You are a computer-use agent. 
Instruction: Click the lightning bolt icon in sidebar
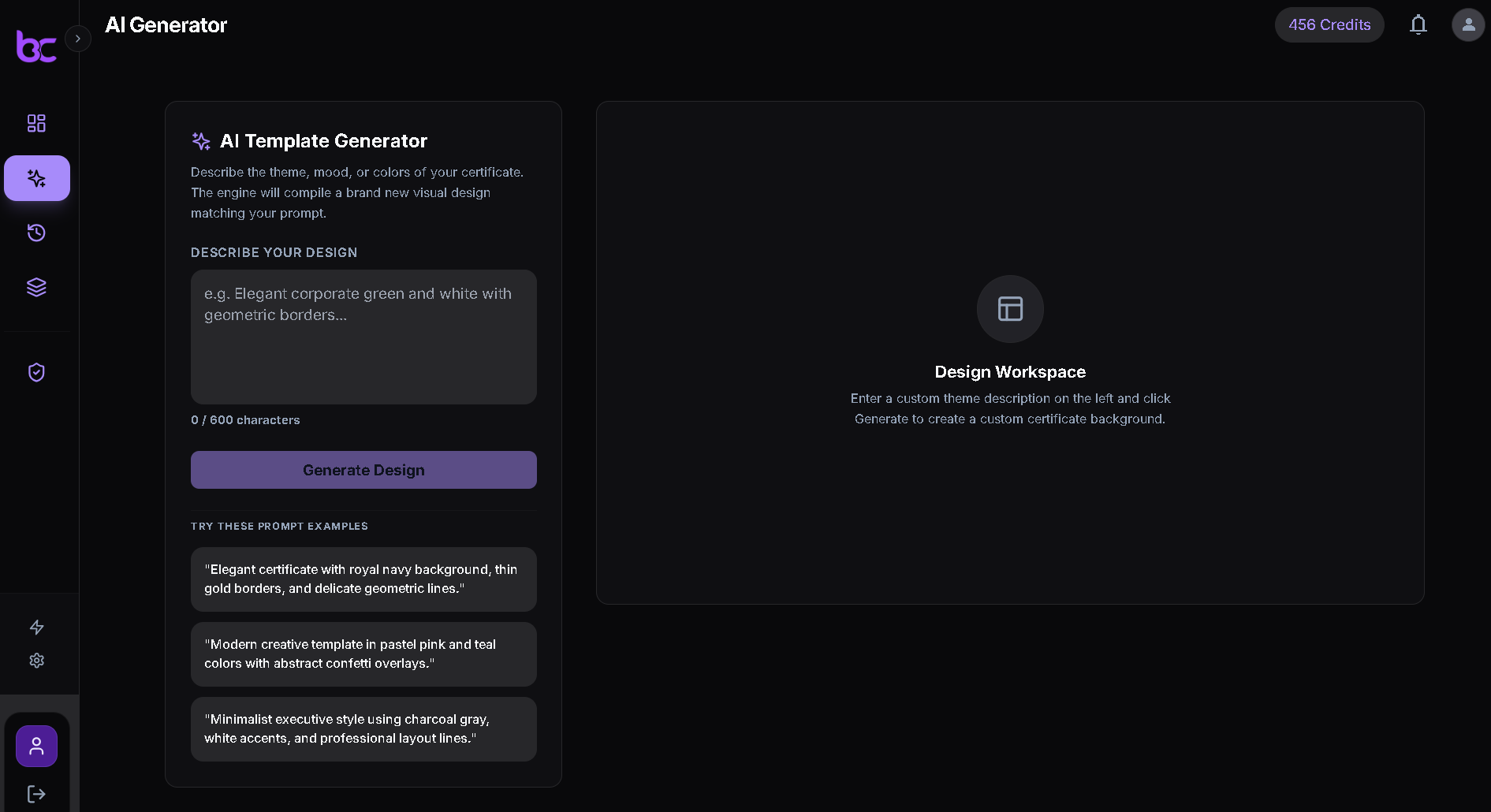click(36, 628)
